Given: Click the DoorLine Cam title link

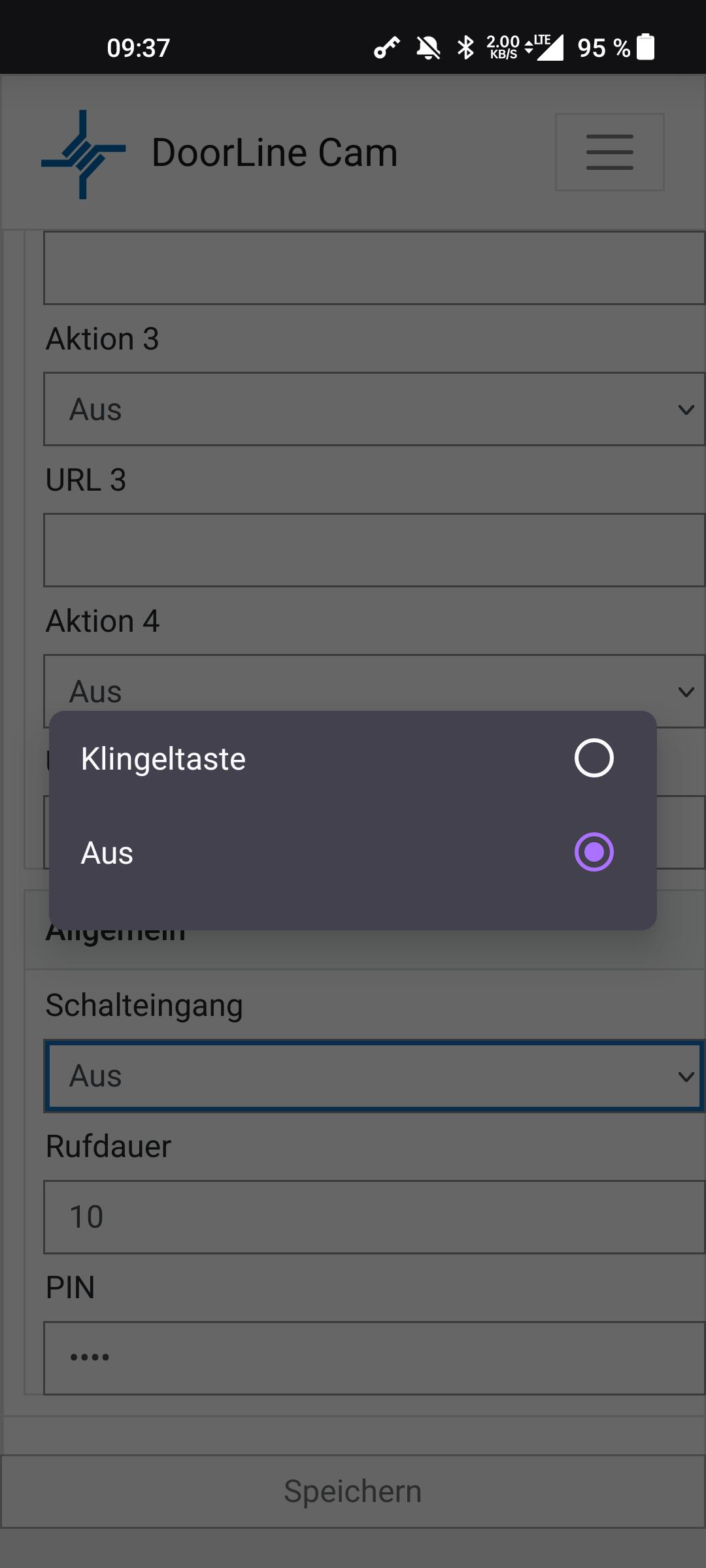Looking at the screenshot, I should click(275, 153).
